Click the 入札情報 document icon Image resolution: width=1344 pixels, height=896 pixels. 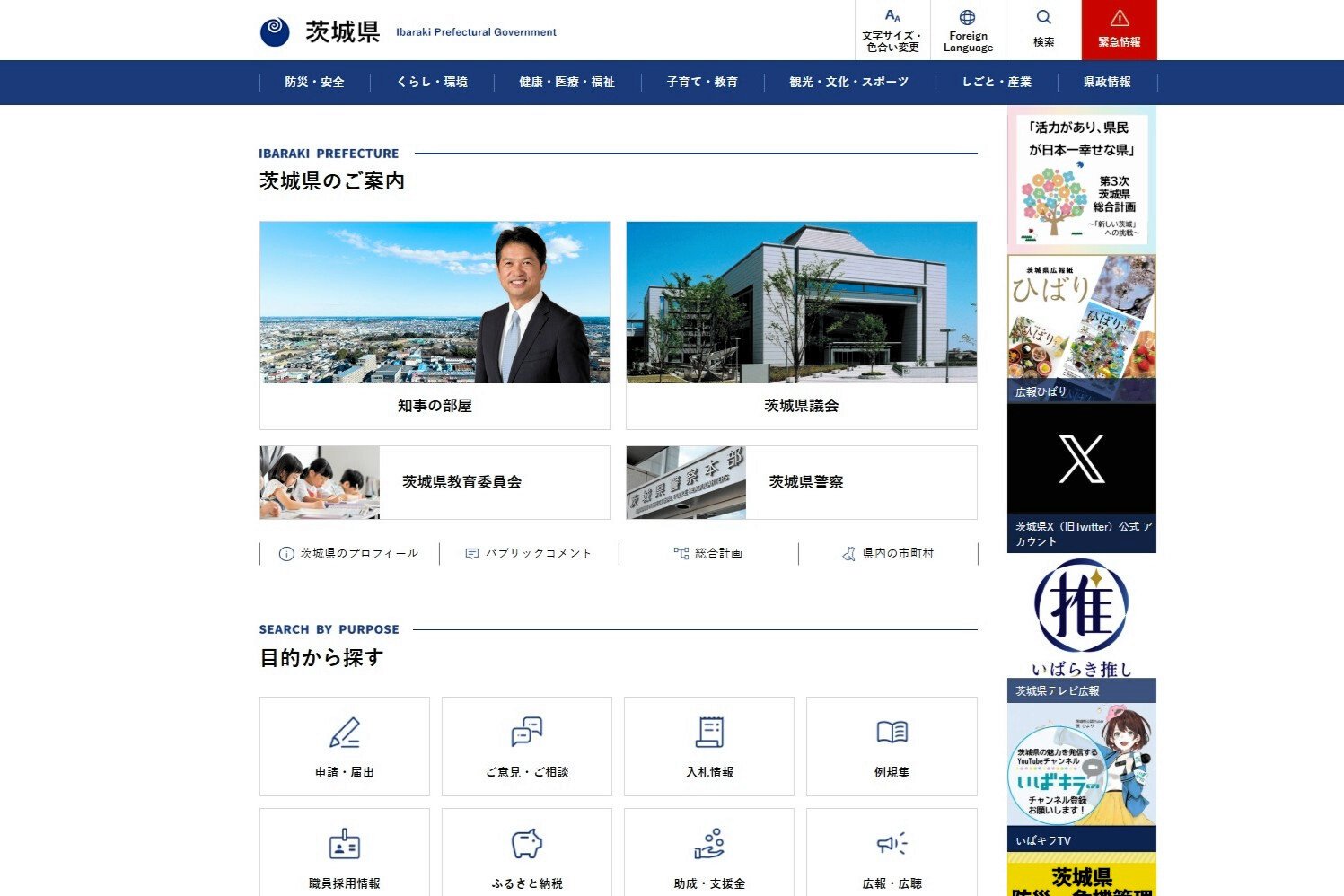[x=709, y=732]
